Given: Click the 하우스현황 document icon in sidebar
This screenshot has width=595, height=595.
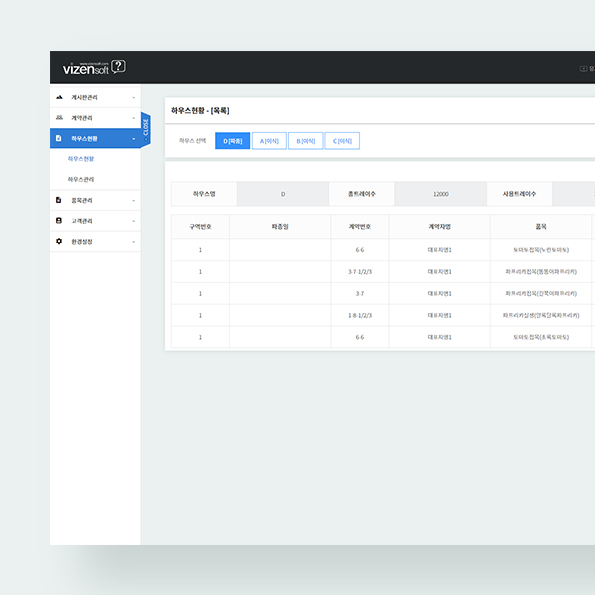Looking at the screenshot, I should click(58, 138).
